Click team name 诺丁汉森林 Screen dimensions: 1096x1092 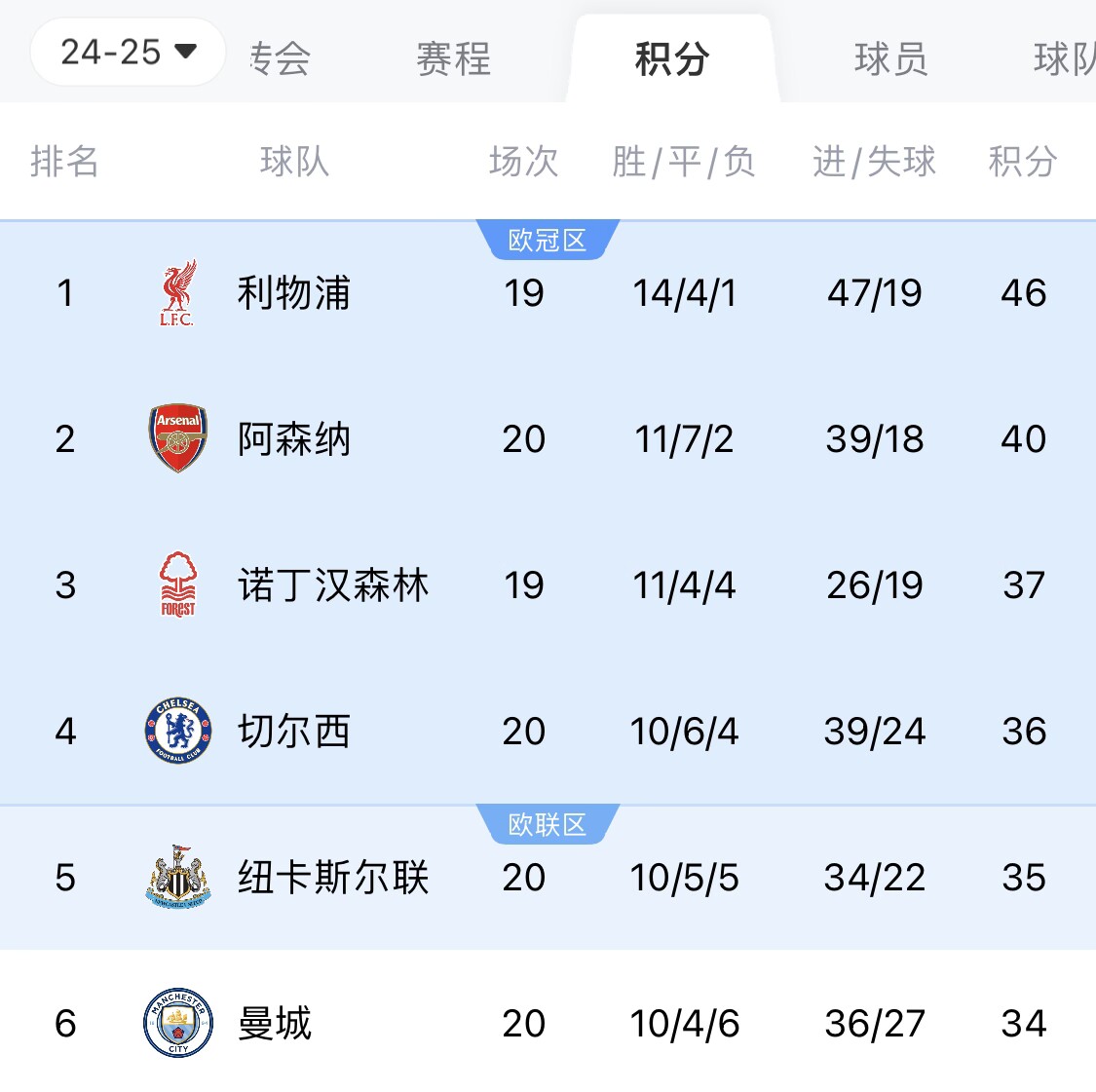pos(333,585)
